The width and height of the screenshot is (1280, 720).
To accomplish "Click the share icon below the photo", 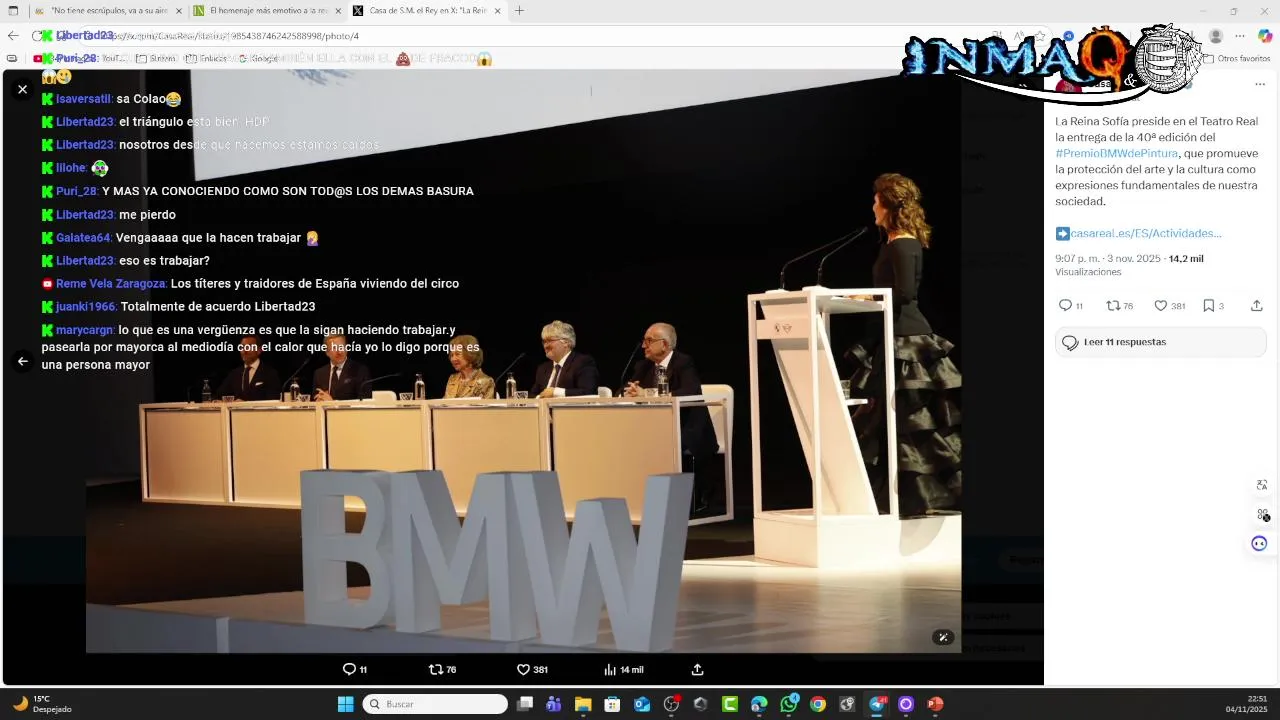I will coord(698,669).
